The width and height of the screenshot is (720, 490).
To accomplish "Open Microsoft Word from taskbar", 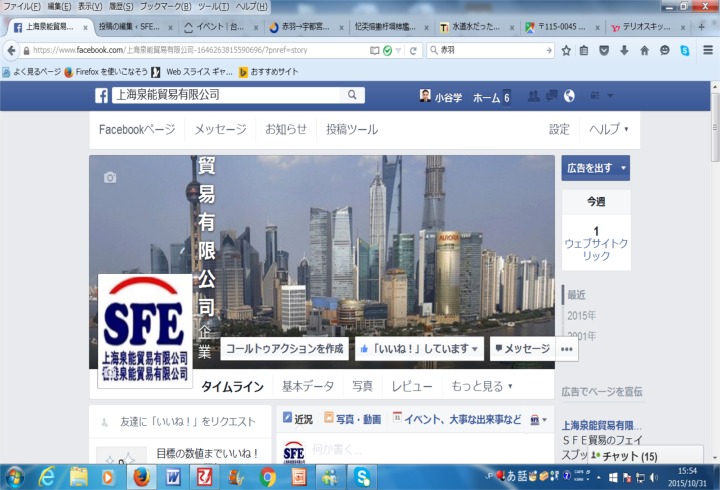I will 173,478.
